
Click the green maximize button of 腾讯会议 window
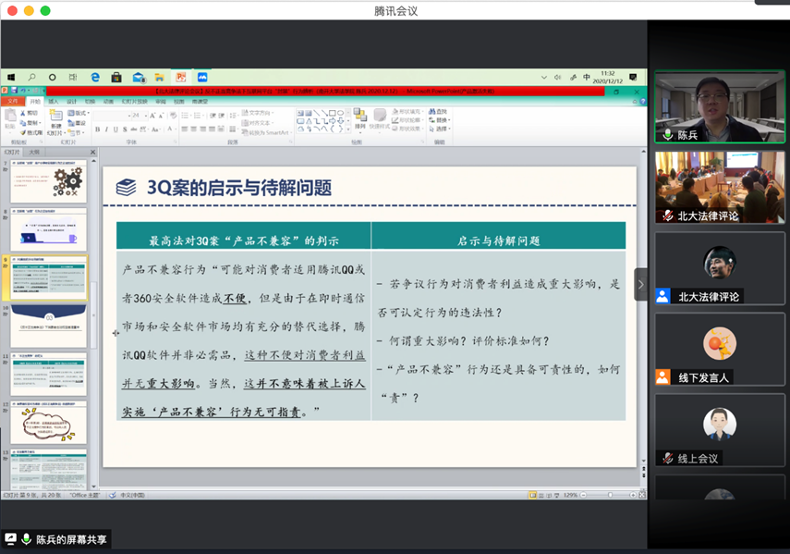(x=45, y=10)
